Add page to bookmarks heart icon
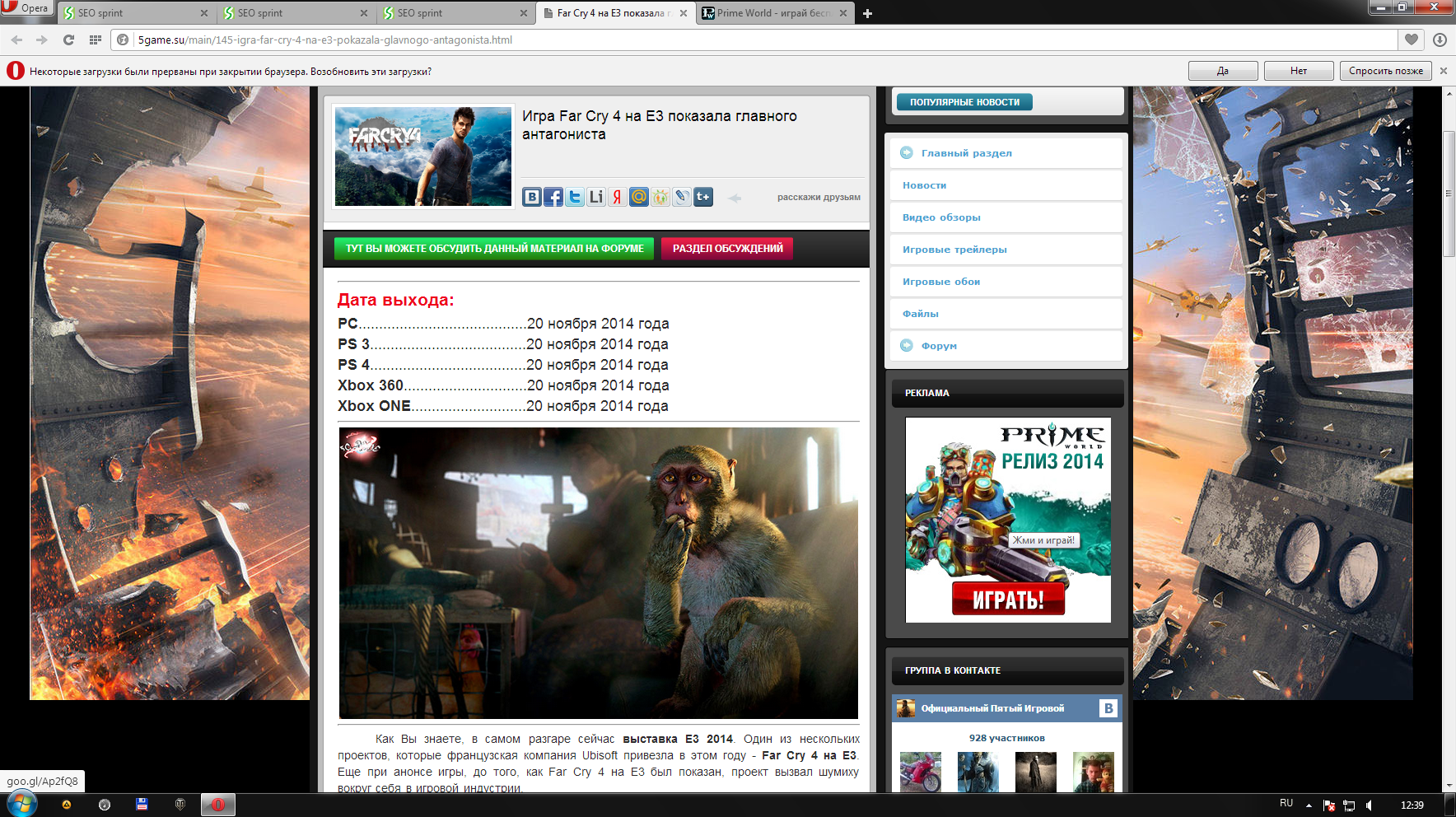Viewport: 1456px width, 817px height. click(x=1412, y=40)
